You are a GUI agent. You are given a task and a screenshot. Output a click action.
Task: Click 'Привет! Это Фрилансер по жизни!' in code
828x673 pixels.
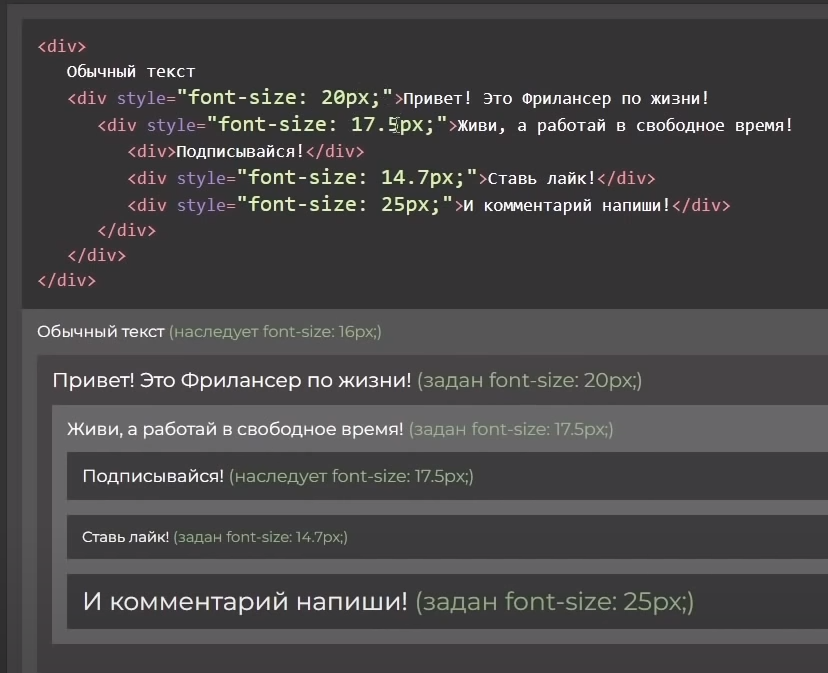(556, 99)
